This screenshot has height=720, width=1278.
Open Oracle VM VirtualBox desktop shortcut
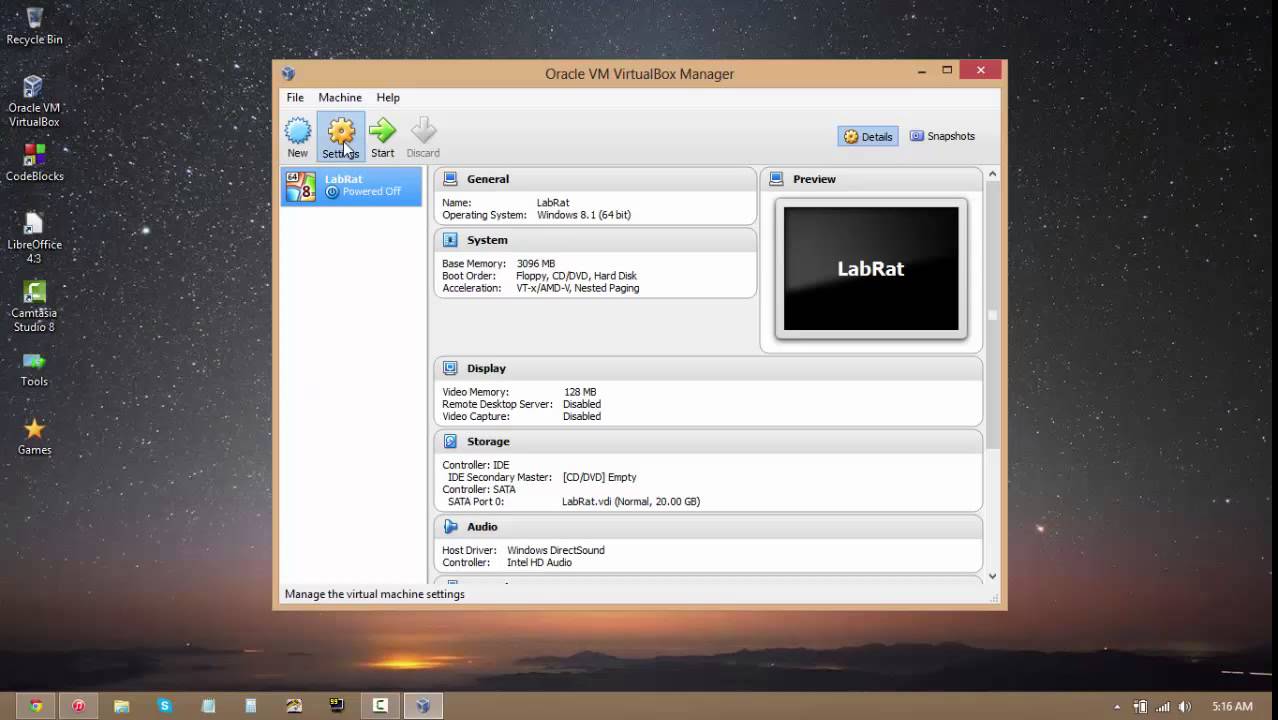[x=34, y=100]
